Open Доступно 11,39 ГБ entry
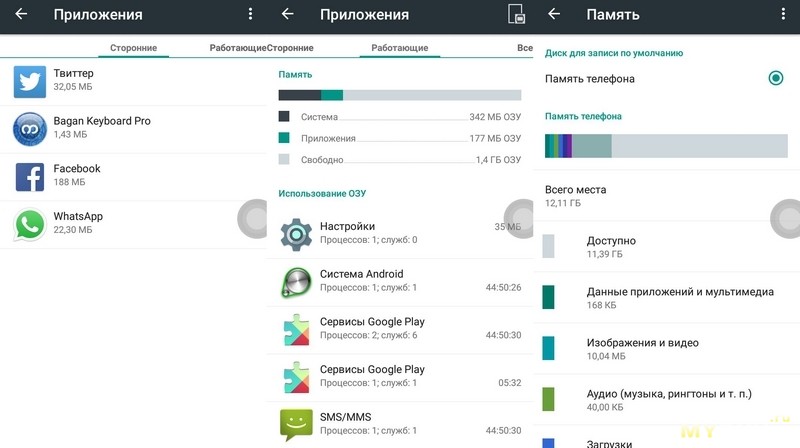The width and height of the screenshot is (800, 448). (666, 246)
